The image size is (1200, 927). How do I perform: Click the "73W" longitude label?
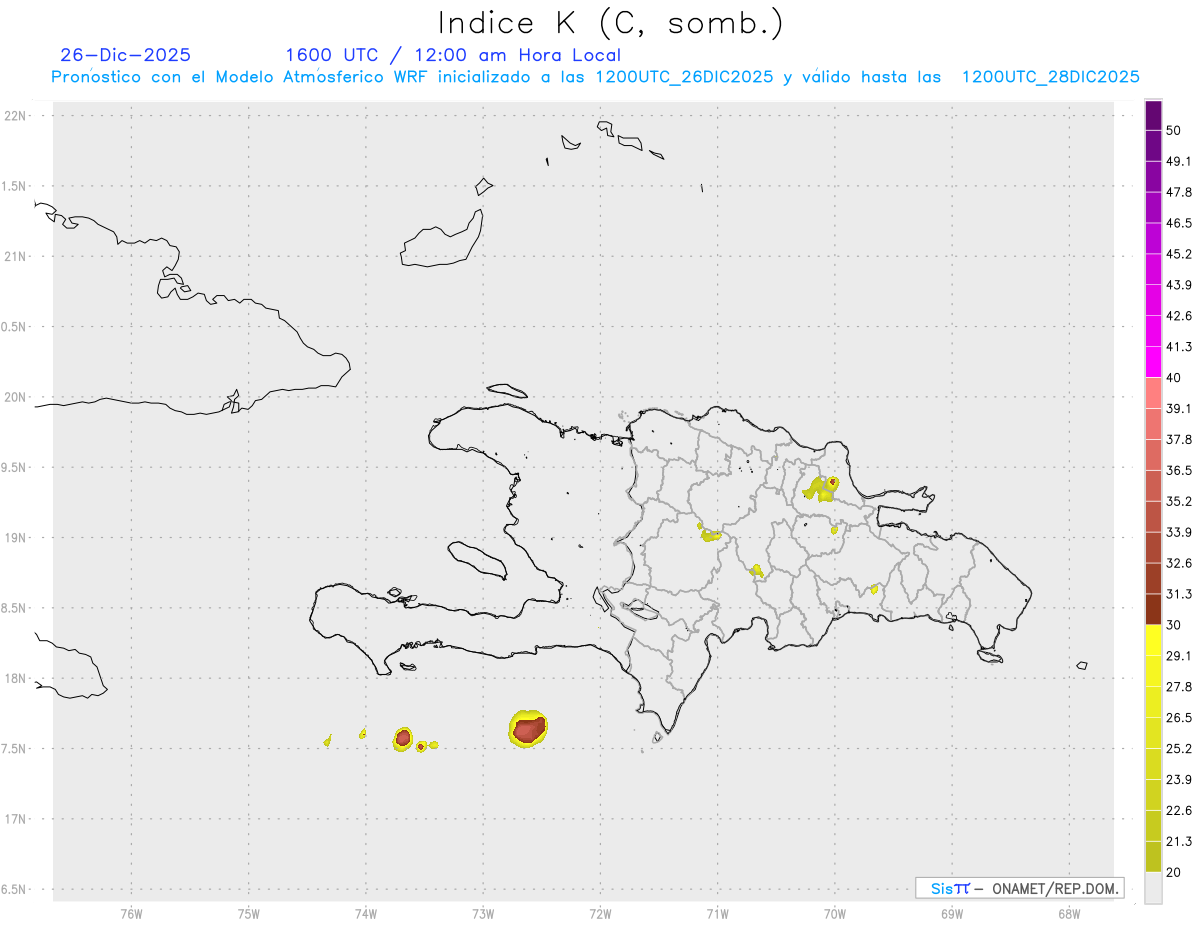(x=483, y=912)
